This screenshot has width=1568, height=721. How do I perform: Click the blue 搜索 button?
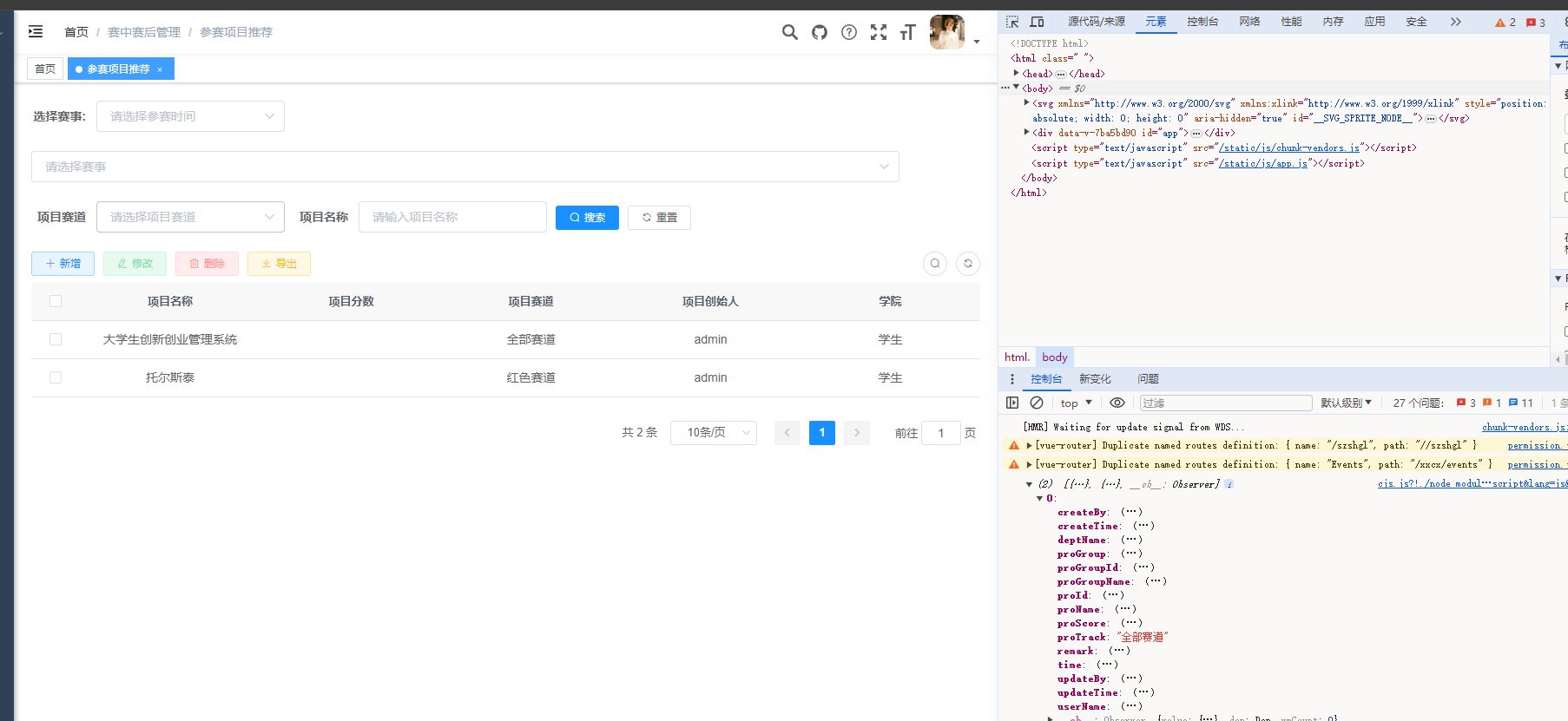587,218
